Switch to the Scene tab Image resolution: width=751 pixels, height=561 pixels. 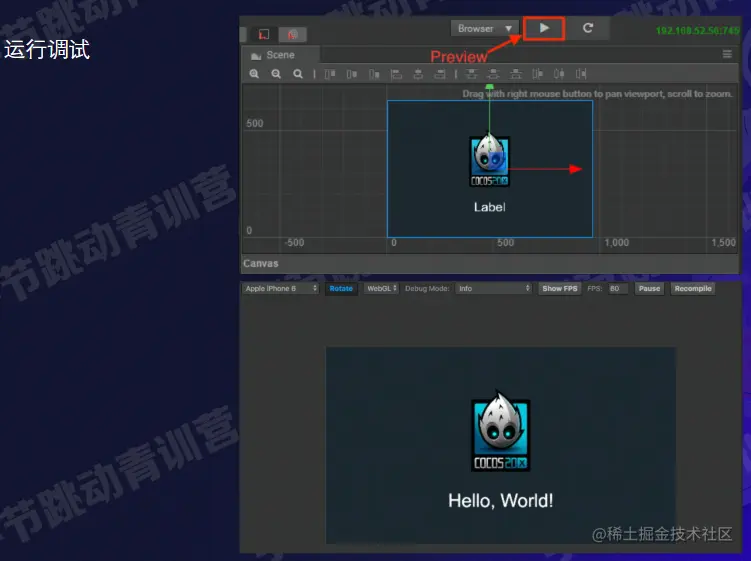[x=280, y=55]
